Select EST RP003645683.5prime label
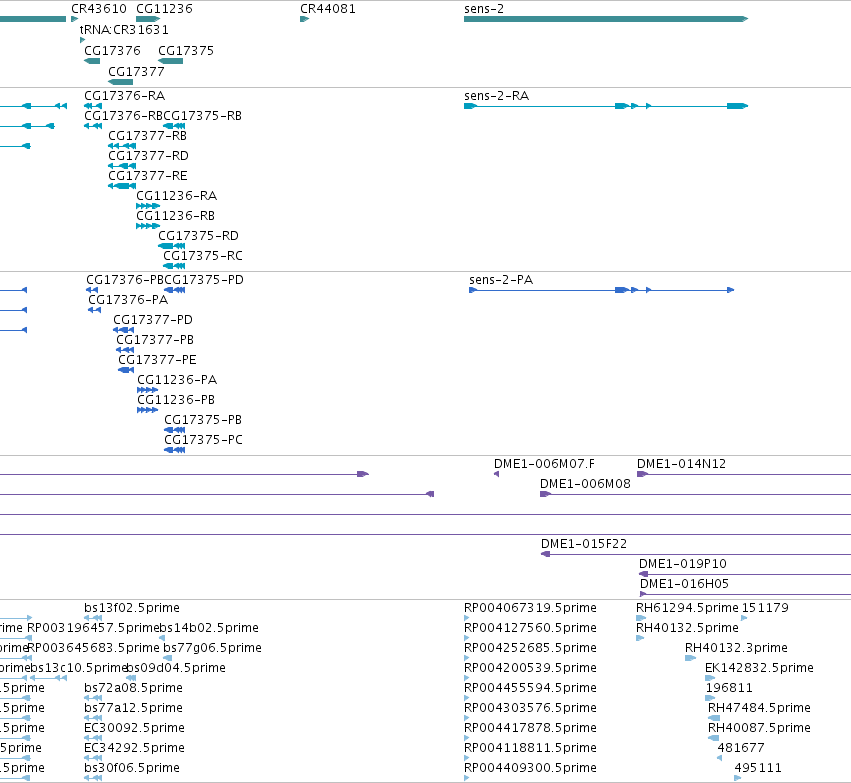851x783 pixels. point(93,648)
